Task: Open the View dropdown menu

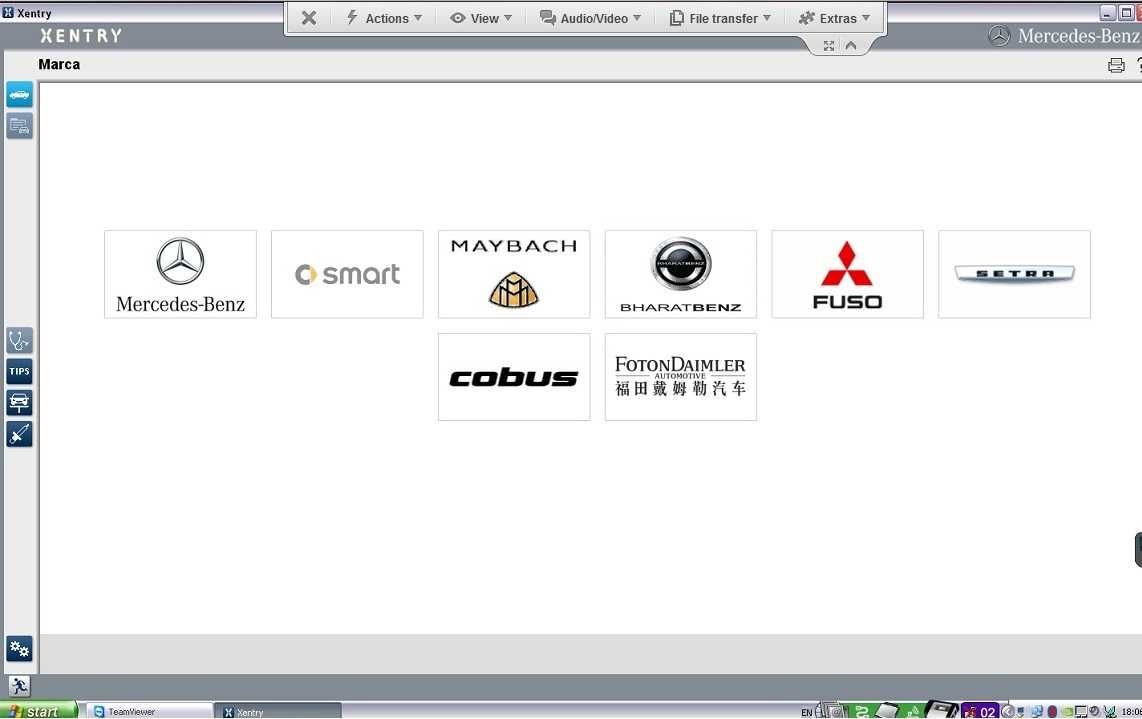Action: tap(481, 18)
